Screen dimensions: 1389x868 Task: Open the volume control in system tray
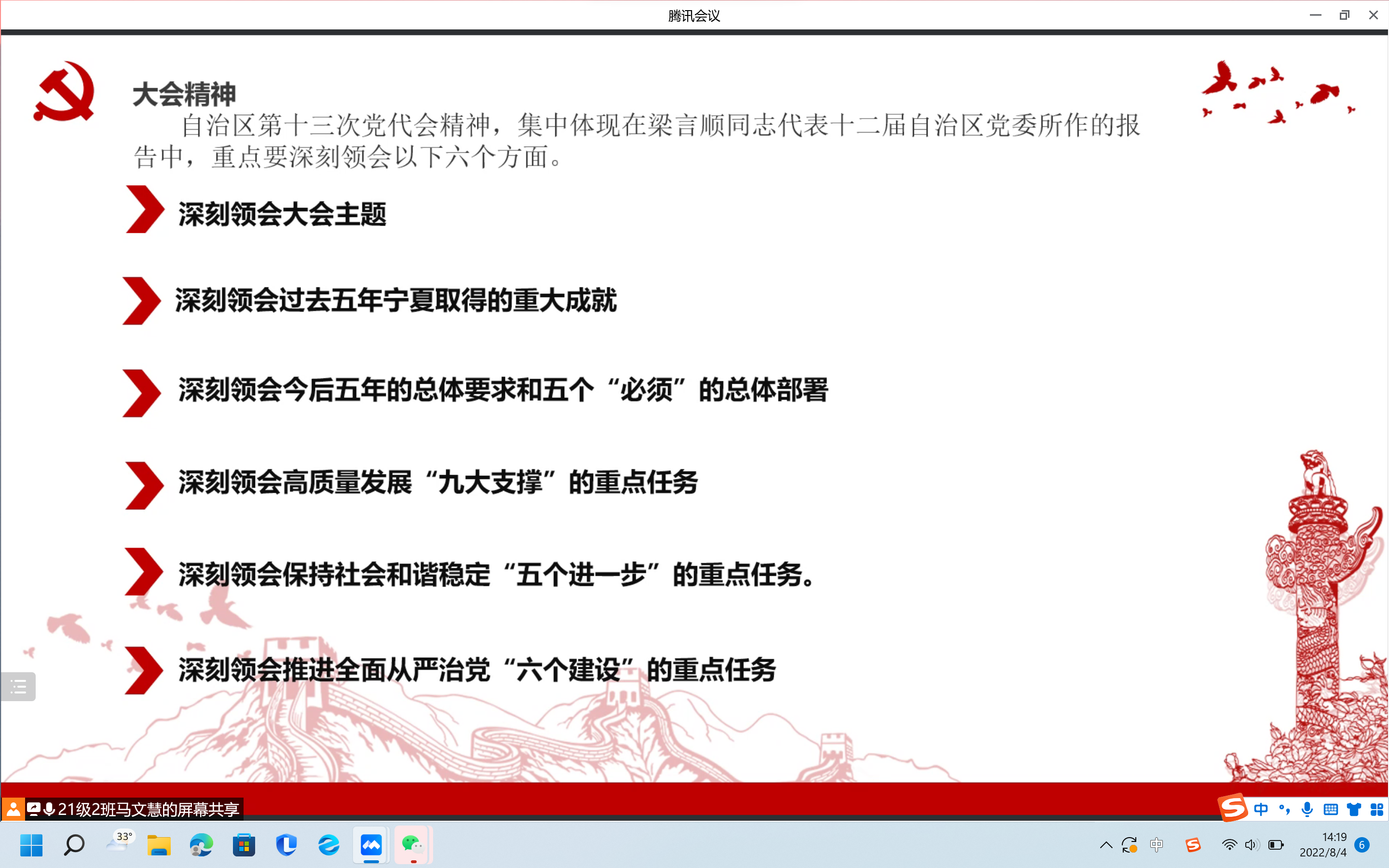click(x=1252, y=844)
